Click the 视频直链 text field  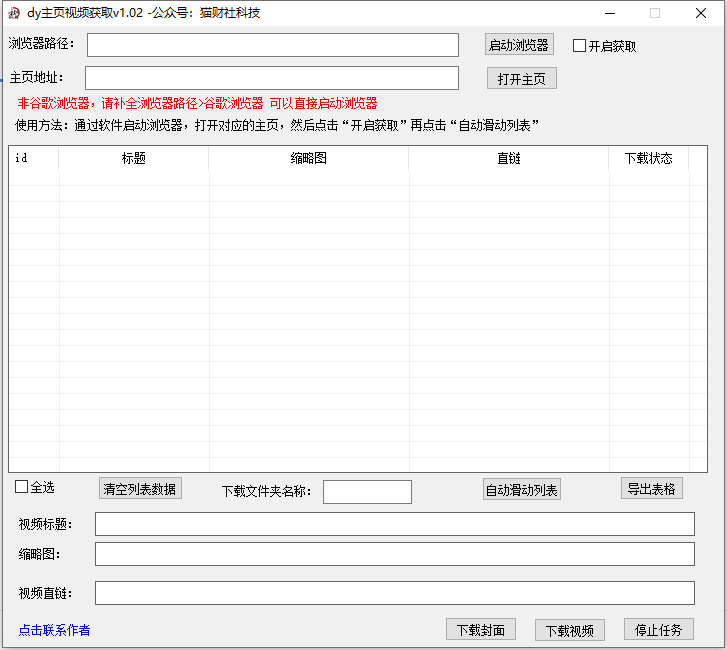tap(395, 593)
